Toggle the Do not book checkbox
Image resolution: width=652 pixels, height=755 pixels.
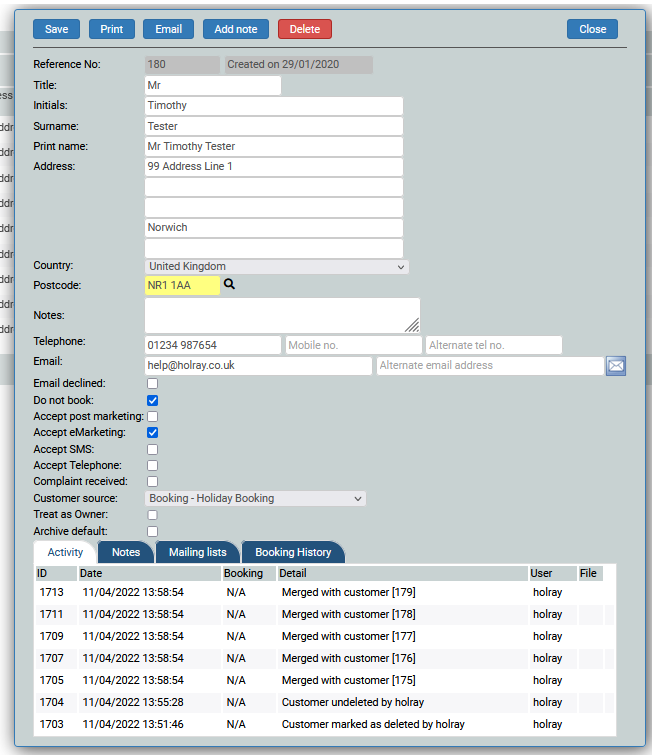point(153,400)
